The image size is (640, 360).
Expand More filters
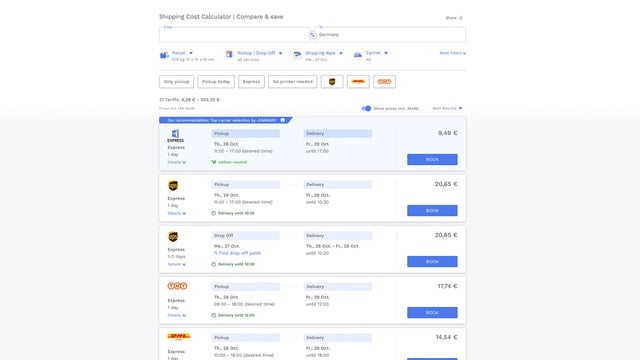pos(453,53)
